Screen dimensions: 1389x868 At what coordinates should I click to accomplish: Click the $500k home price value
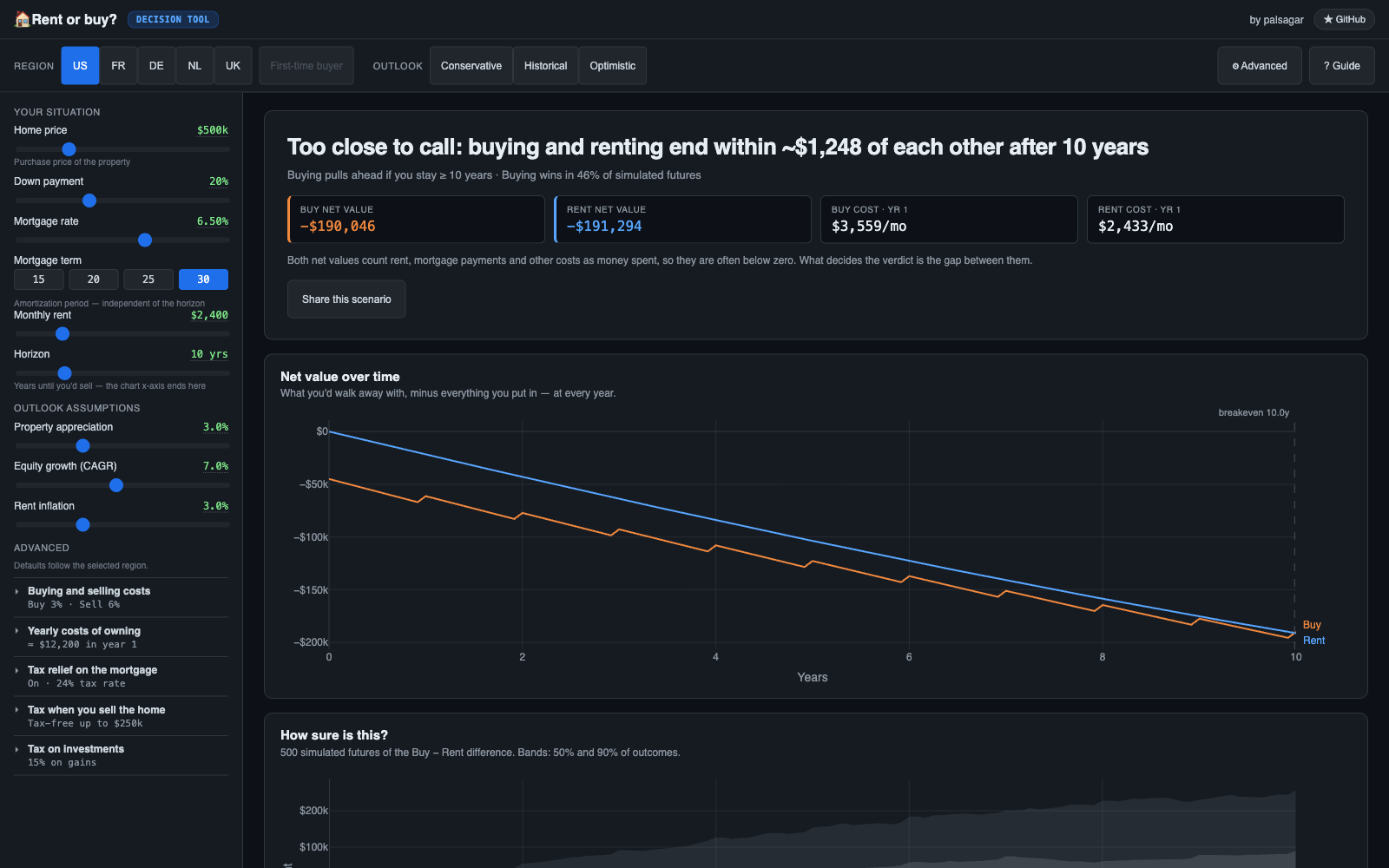pos(213,130)
